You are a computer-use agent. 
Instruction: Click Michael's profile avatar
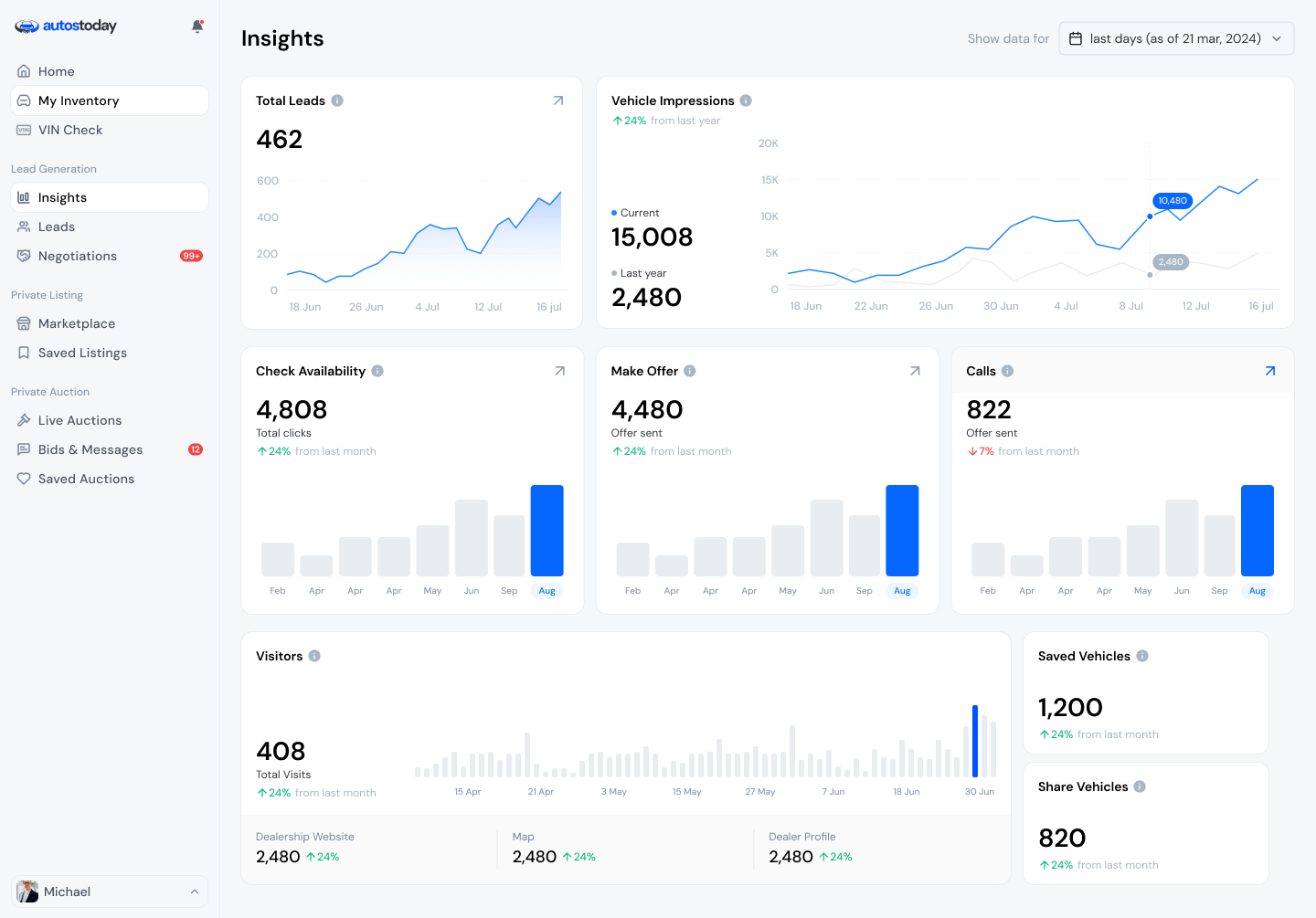pos(27,892)
